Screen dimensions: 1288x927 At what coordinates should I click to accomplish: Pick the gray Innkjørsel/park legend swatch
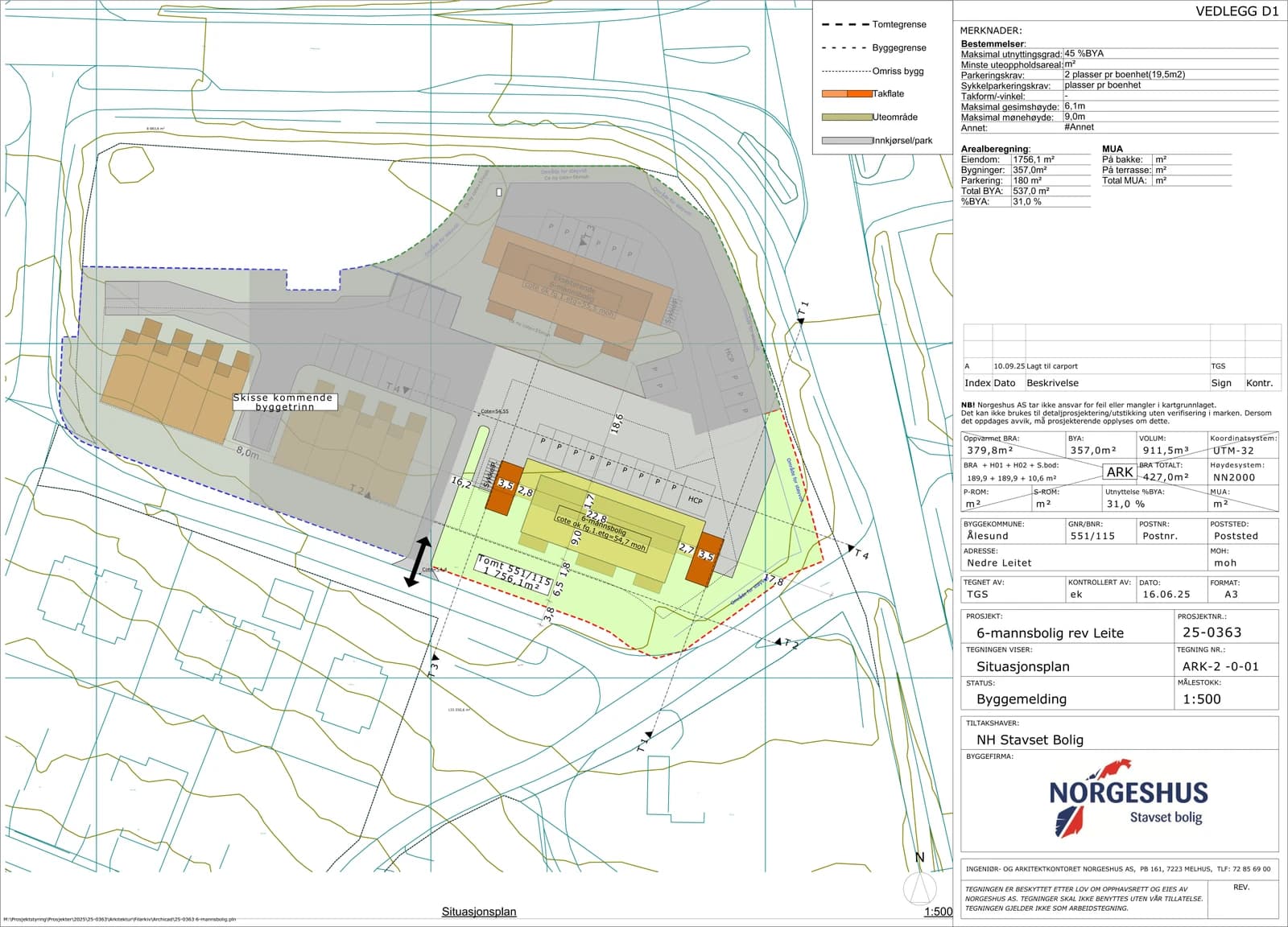click(x=847, y=141)
